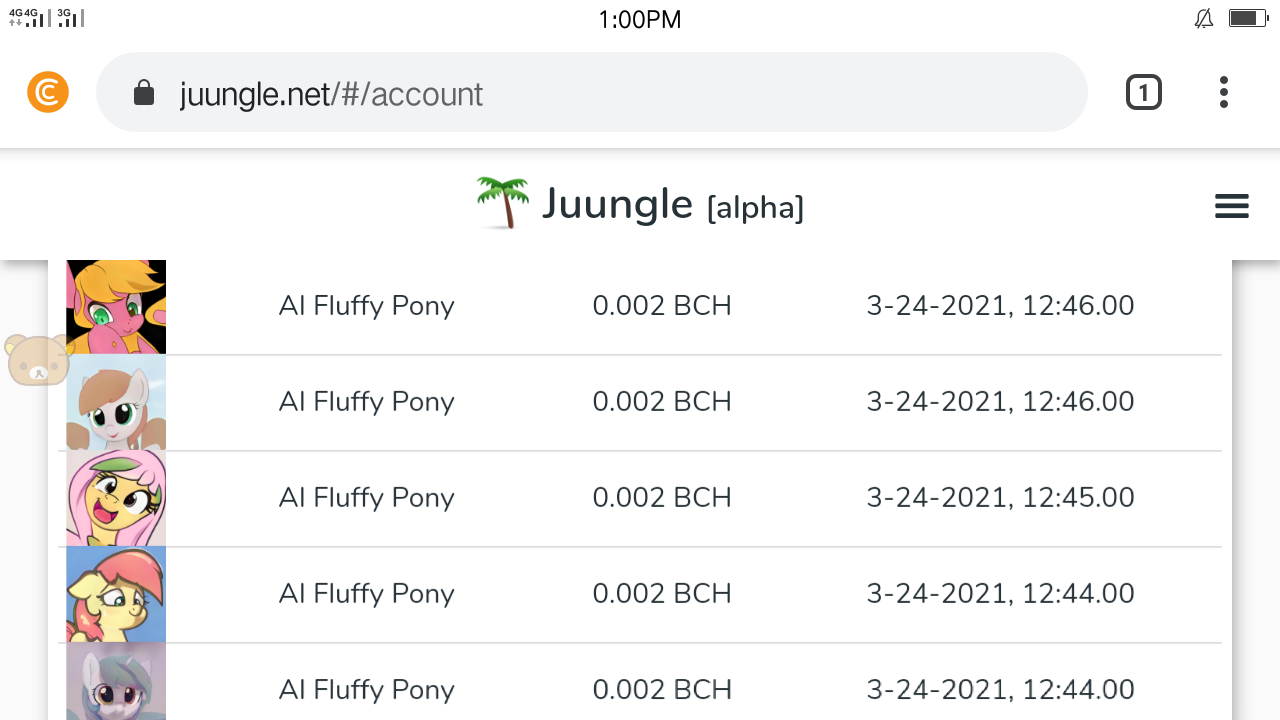Tap the orange CryptoTab browser icon
Viewport: 1280px width, 720px height.
48,93
